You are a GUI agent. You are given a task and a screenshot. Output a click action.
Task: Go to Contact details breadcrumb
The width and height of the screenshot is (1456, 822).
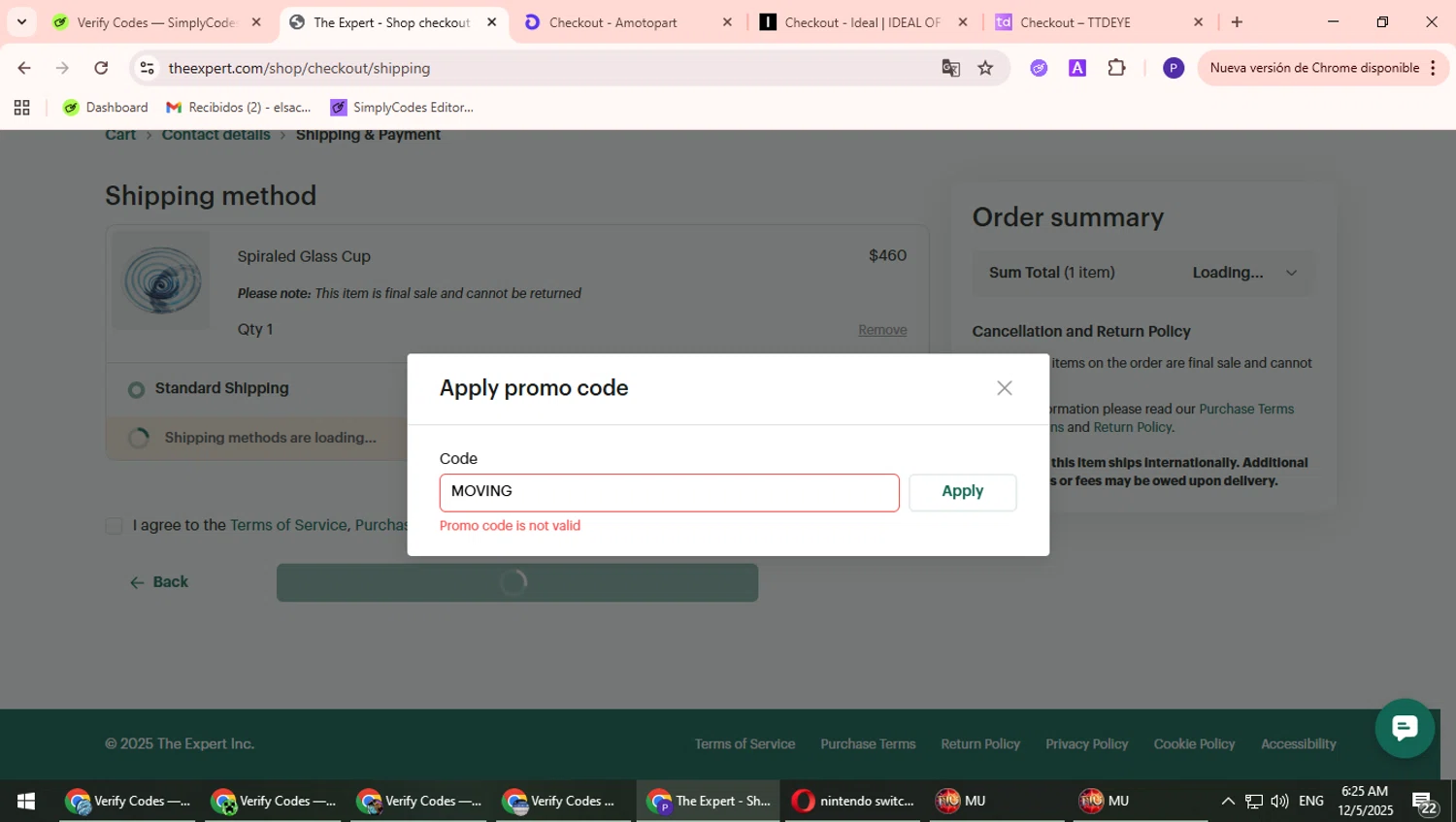pos(215,135)
